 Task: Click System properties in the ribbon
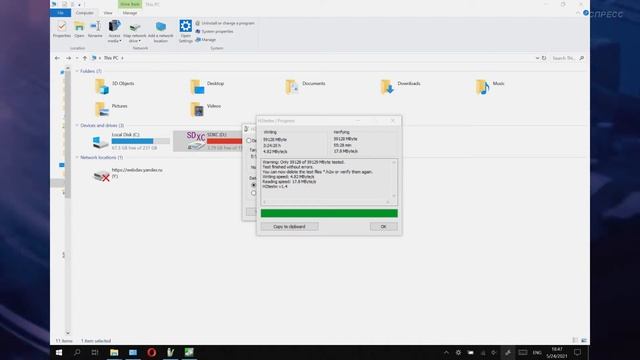pyautogui.click(x=214, y=31)
